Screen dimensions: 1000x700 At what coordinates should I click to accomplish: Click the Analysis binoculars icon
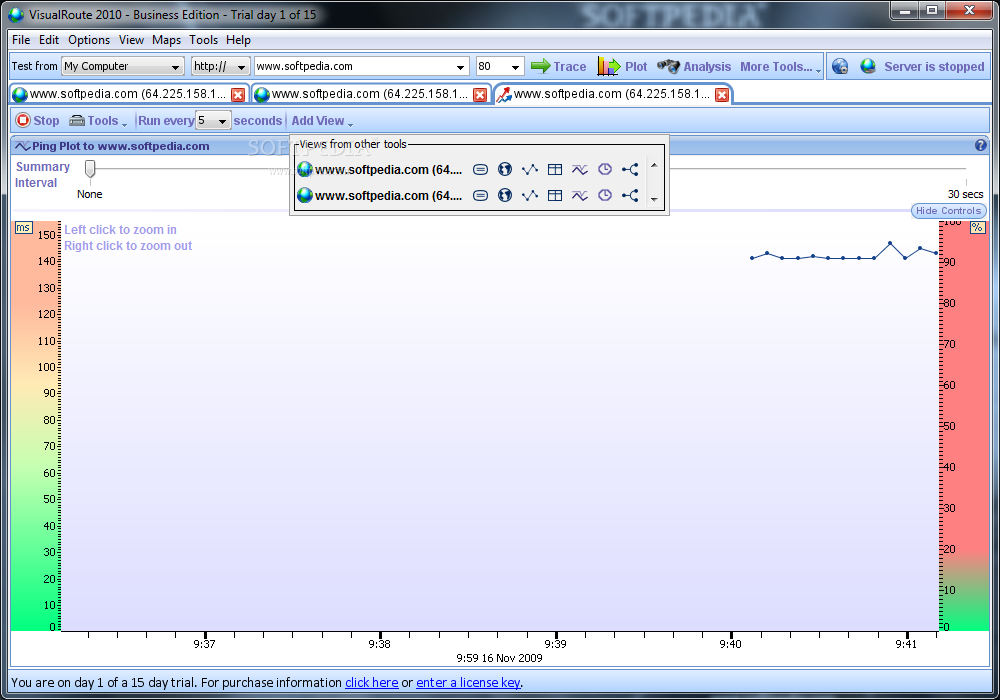pyautogui.click(x=668, y=66)
